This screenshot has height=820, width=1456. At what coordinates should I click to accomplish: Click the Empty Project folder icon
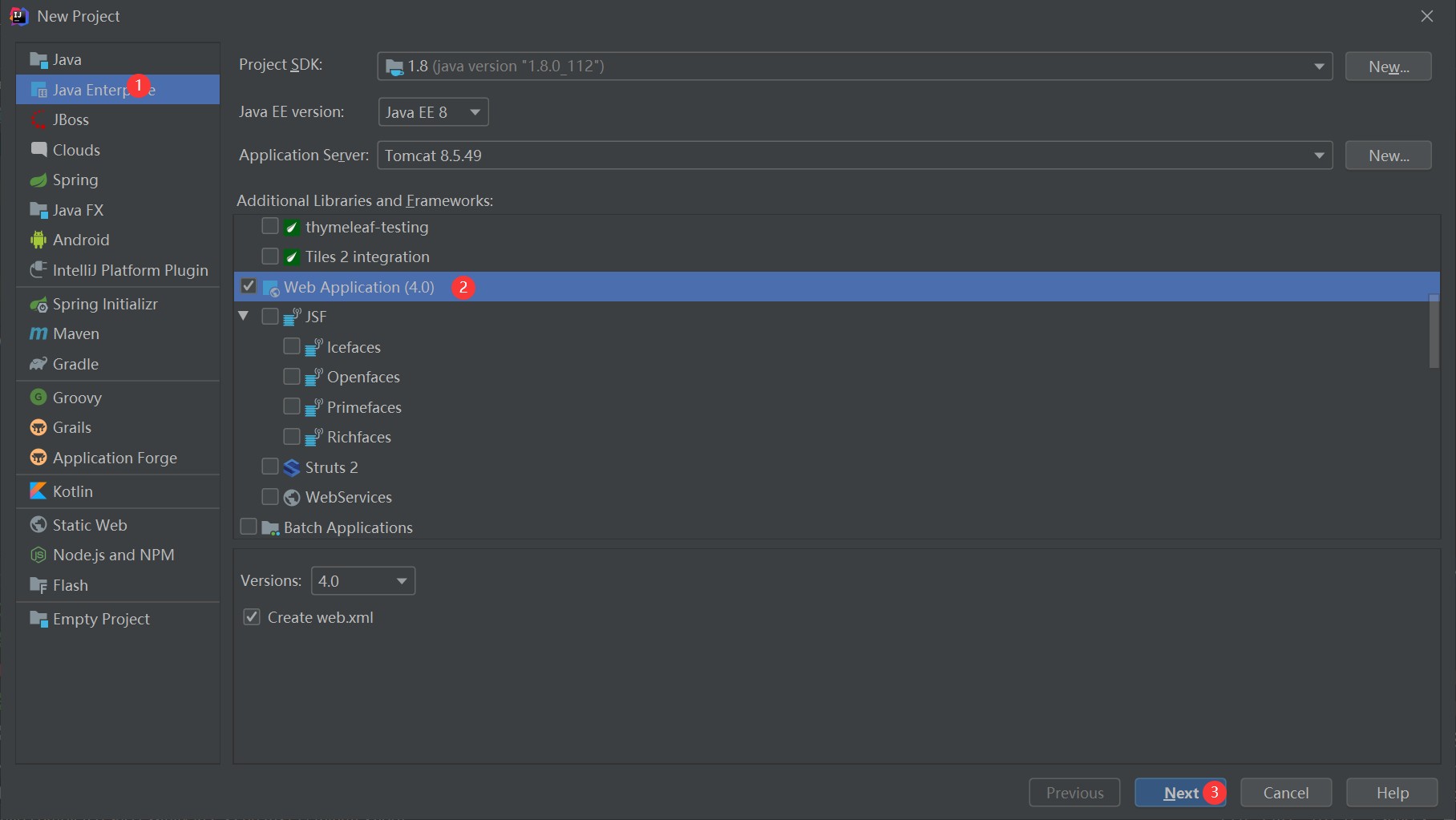pos(38,619)
